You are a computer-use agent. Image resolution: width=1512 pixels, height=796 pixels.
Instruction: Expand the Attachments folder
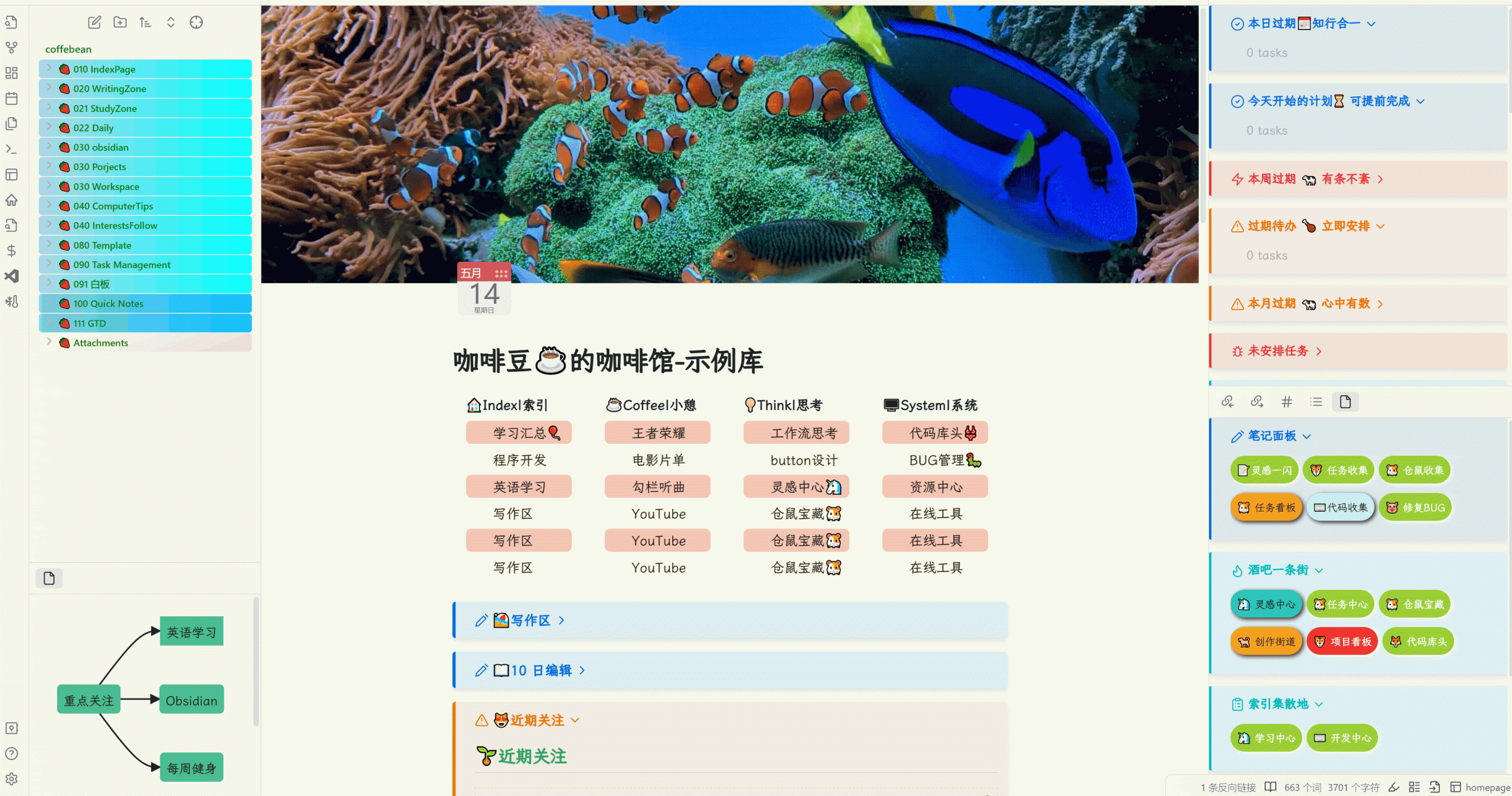pos(49,343)
